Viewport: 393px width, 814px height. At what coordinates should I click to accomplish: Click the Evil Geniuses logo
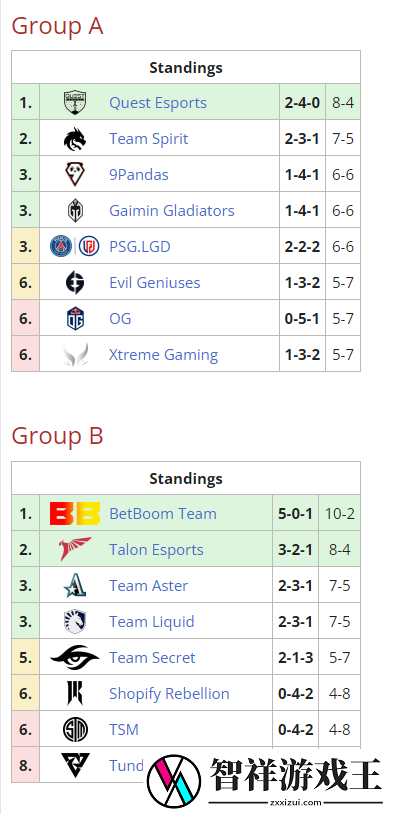click(75, 282)
